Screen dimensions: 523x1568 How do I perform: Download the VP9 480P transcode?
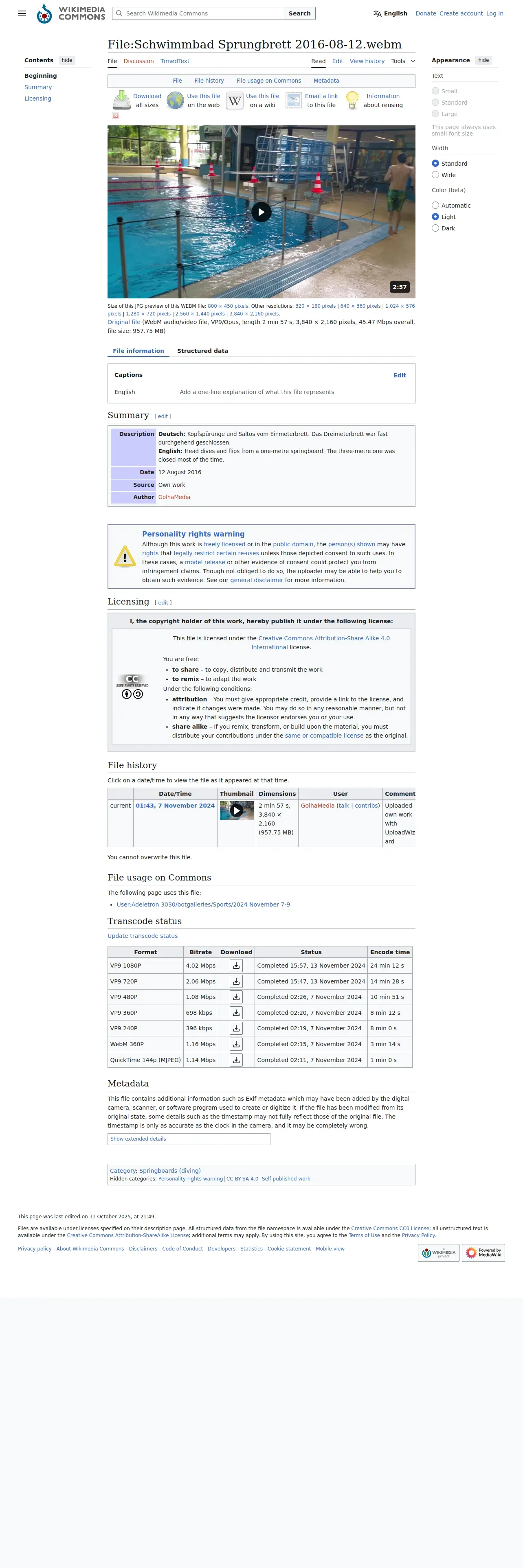[236, 997]
